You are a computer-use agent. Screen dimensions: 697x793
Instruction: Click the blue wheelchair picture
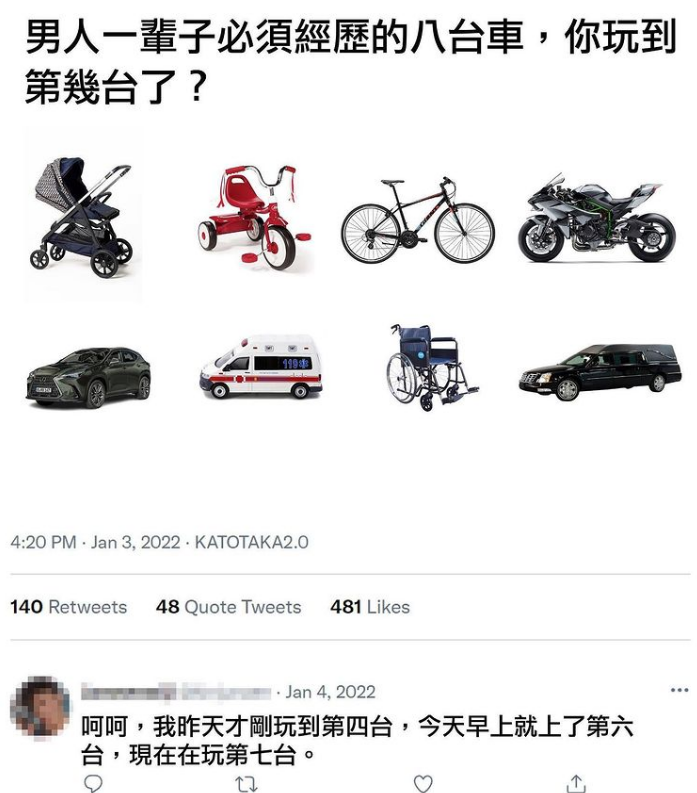(x=432, y=367)
